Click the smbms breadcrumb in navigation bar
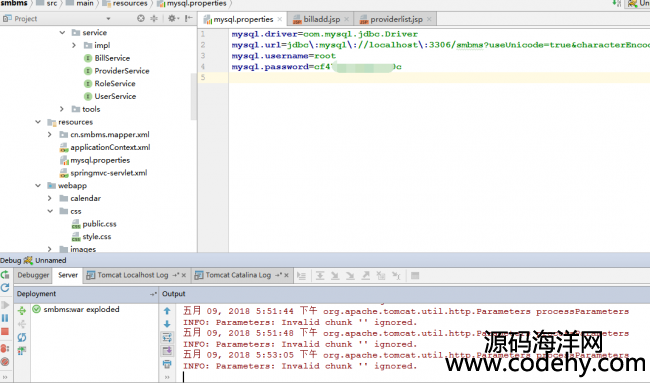 click(x=14, y=3)
